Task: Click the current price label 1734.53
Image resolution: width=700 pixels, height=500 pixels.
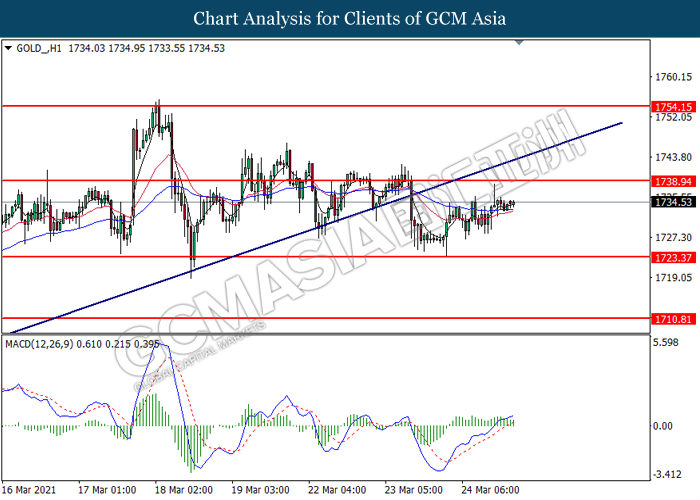Action: coord(673,202)
